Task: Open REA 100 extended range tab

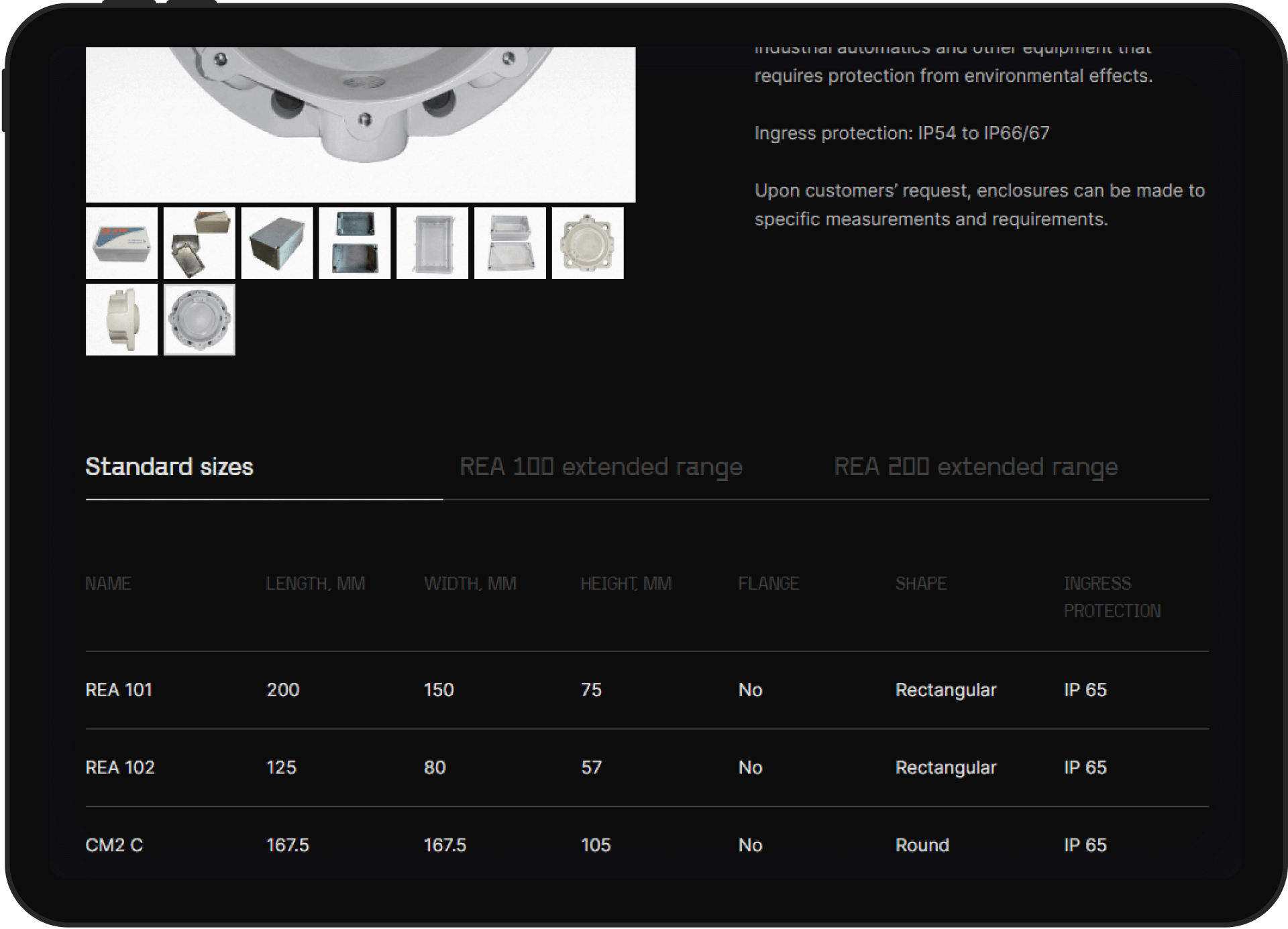Action: tap(600, 467)
